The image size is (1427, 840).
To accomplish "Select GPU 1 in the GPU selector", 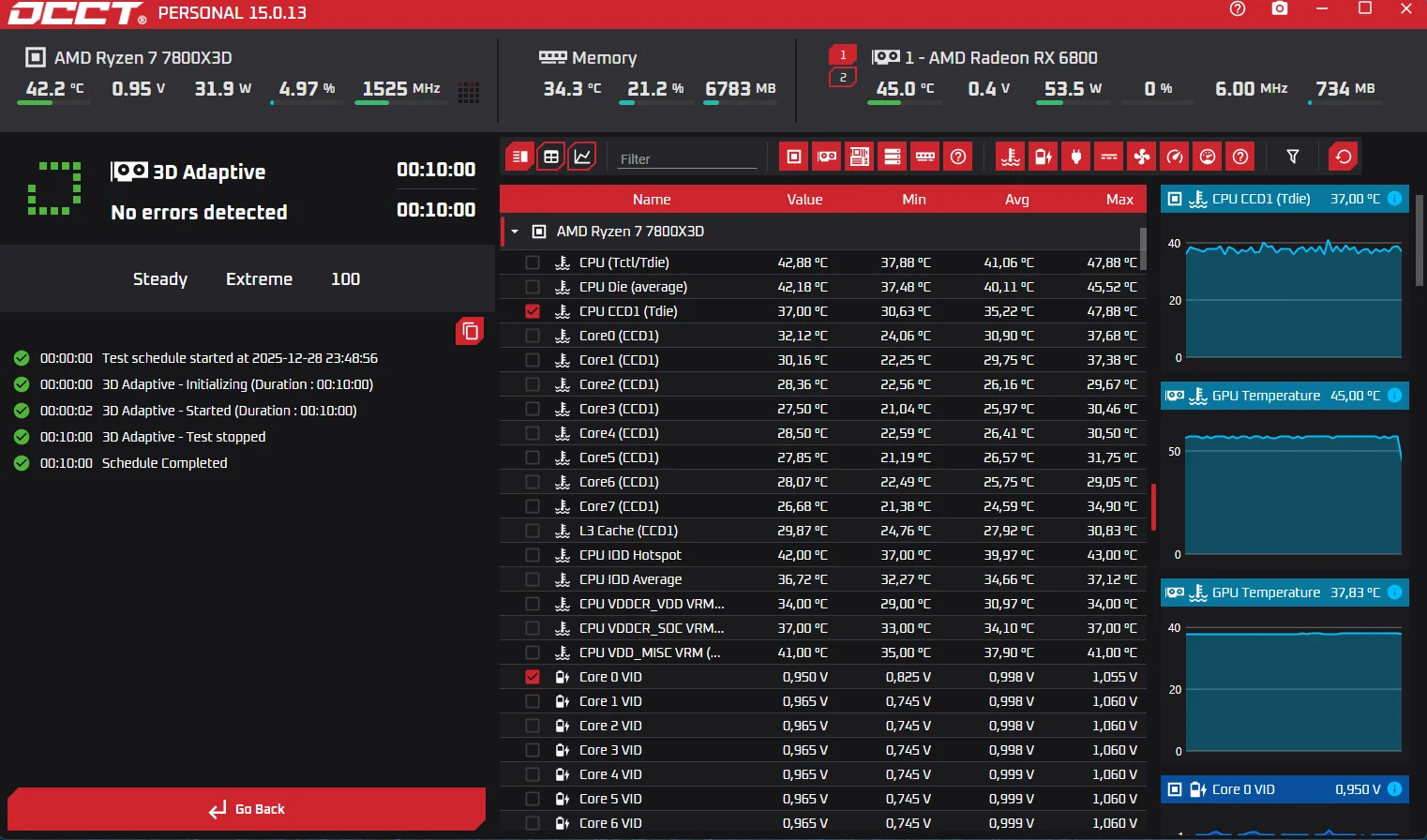I will coord(843,55).
